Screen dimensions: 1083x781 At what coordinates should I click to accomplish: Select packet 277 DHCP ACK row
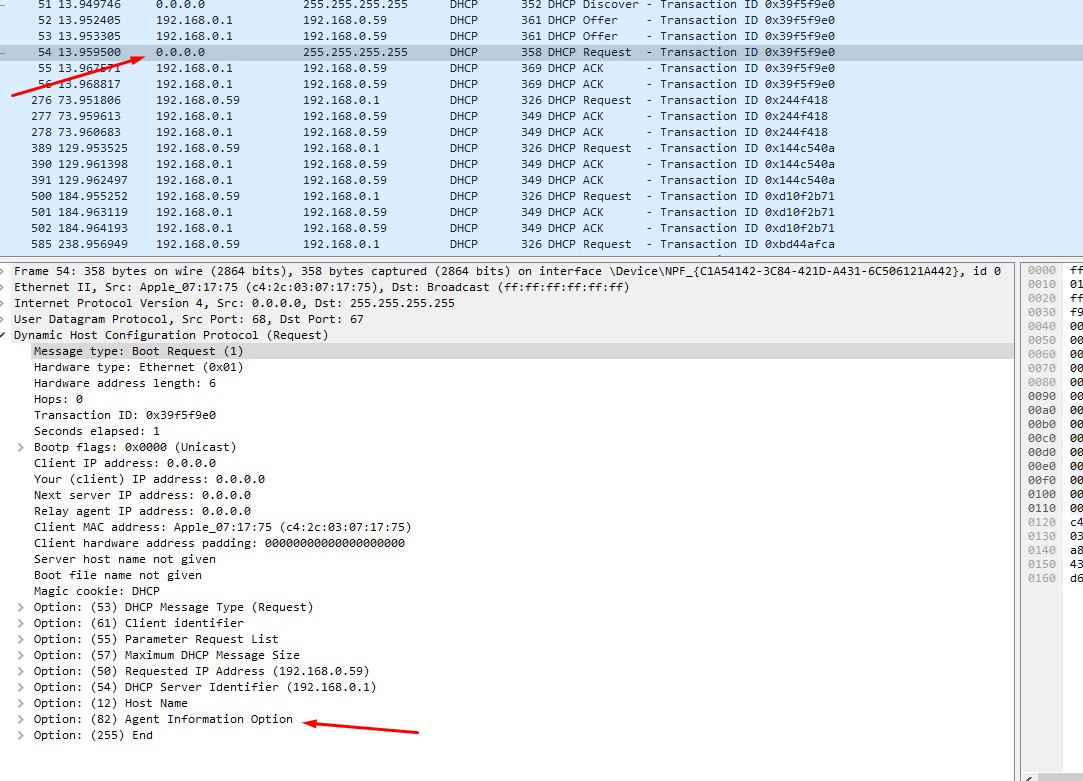tap(542, 116)
